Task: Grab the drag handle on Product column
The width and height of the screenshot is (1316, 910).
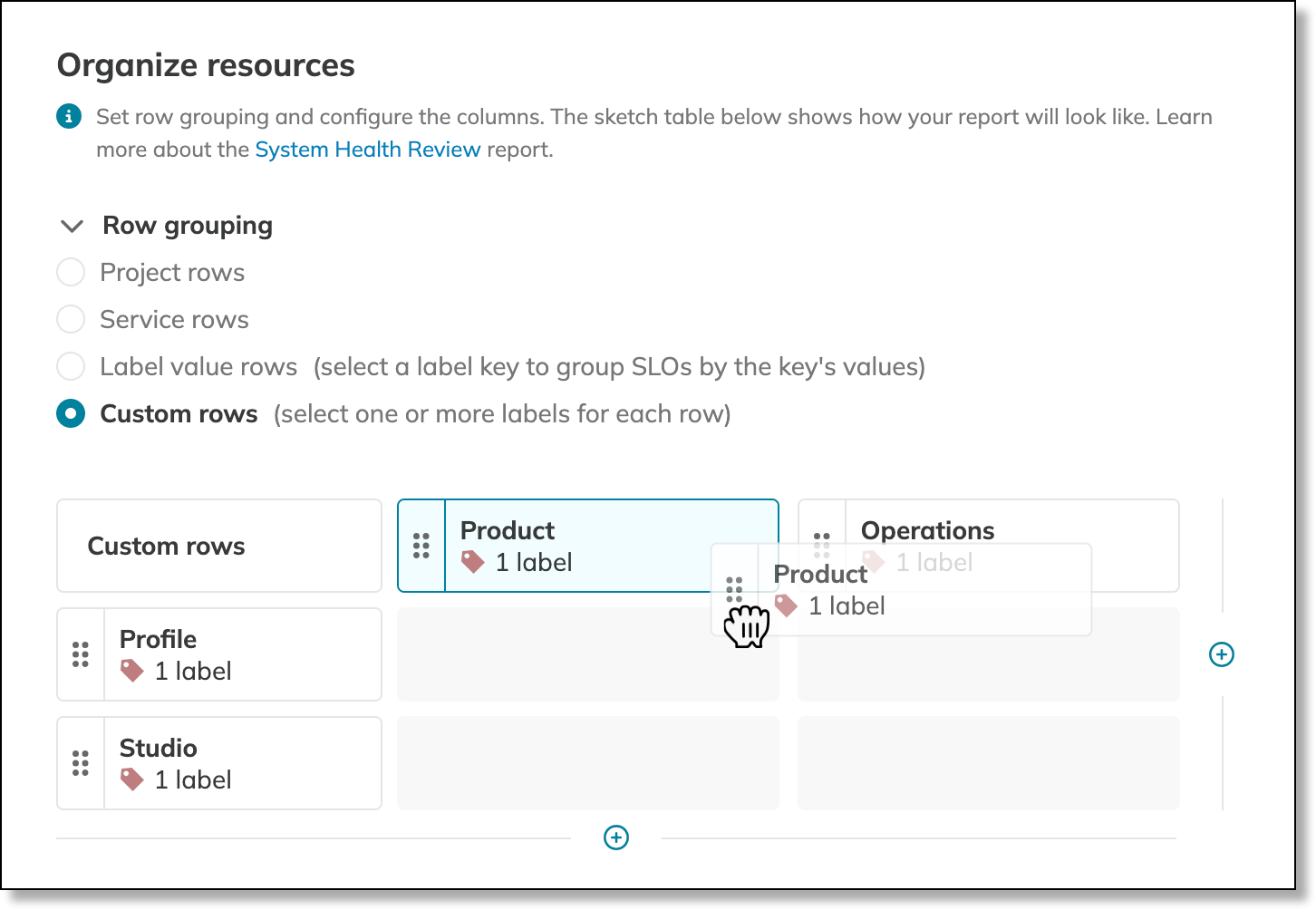Action: click(x=421, y=546)
